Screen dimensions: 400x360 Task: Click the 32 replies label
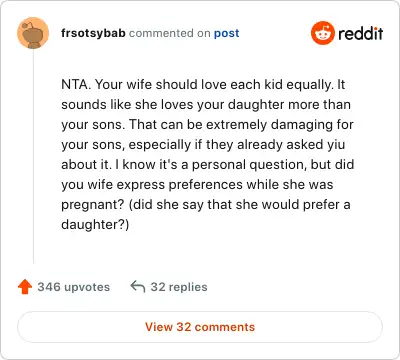[x=179, y=287]
